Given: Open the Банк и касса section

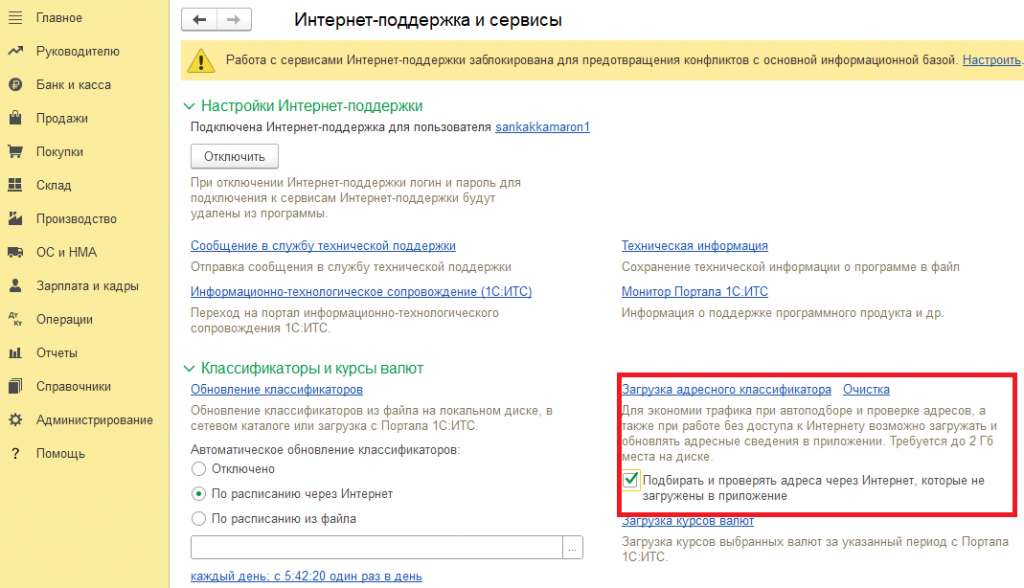Looking at the screenshot, I should pyautogui.click(x=73, y=85).
